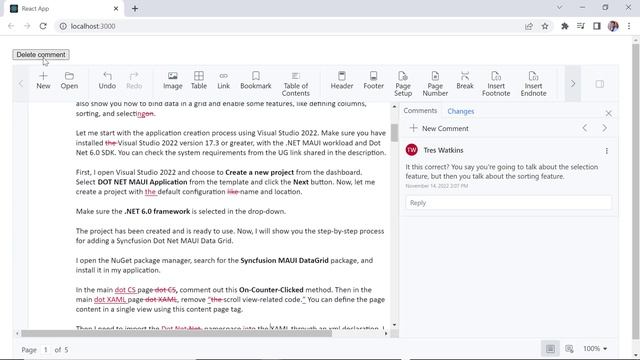Screen dimensions: 640x360
Task: Insert a Table
Action: pyautogui.click(x=199, y=80)
